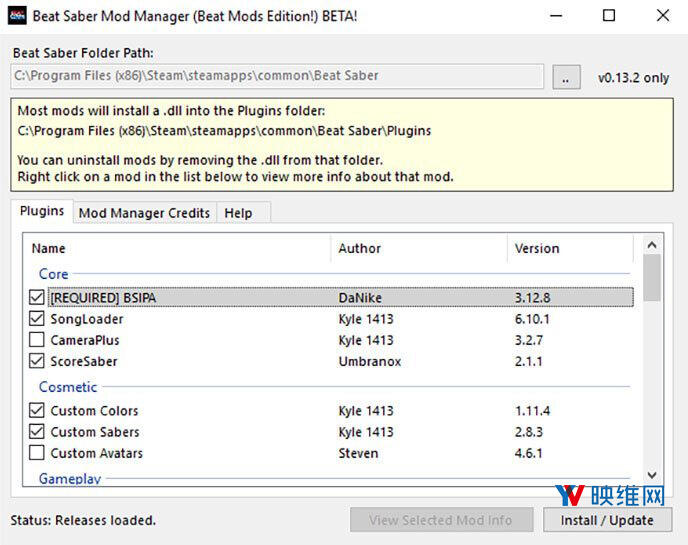Switch to the Mod Manager Credits tab
This screenshot has width=688, height=545.
tap(144, 213)
